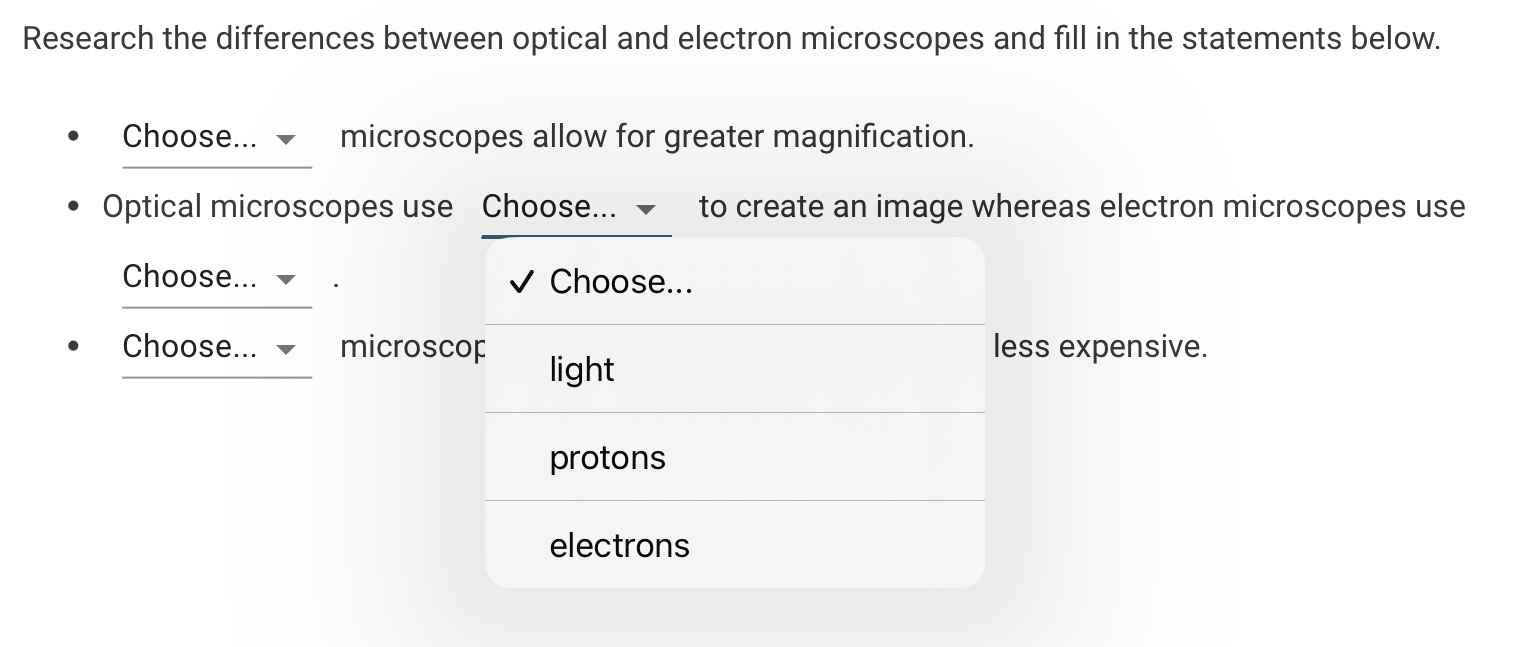Select the checked 'Choose...' placeholder option

pyautogui.click(x=621, y=282)
